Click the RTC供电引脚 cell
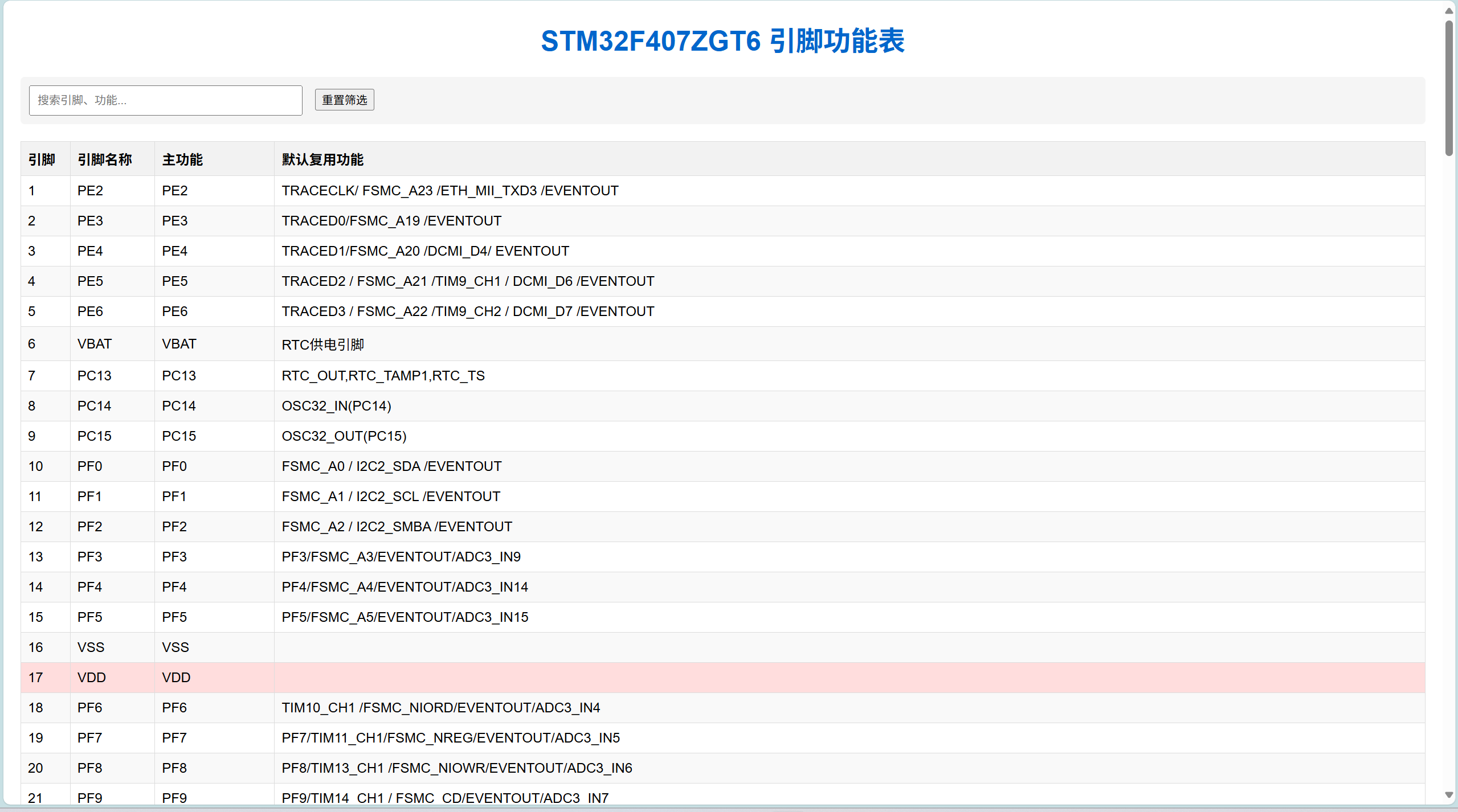This screenshot has width=1458, height=812. 850,344
